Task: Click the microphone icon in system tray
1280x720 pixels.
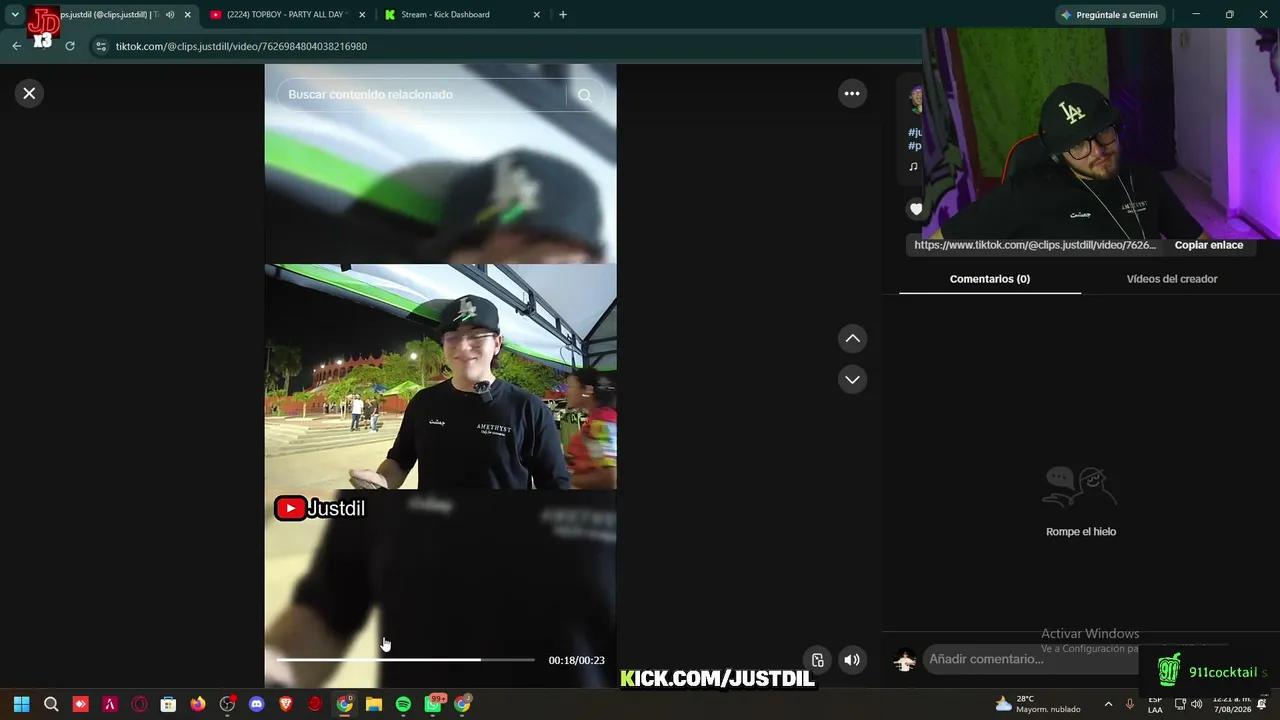Action: [1130, 704]
